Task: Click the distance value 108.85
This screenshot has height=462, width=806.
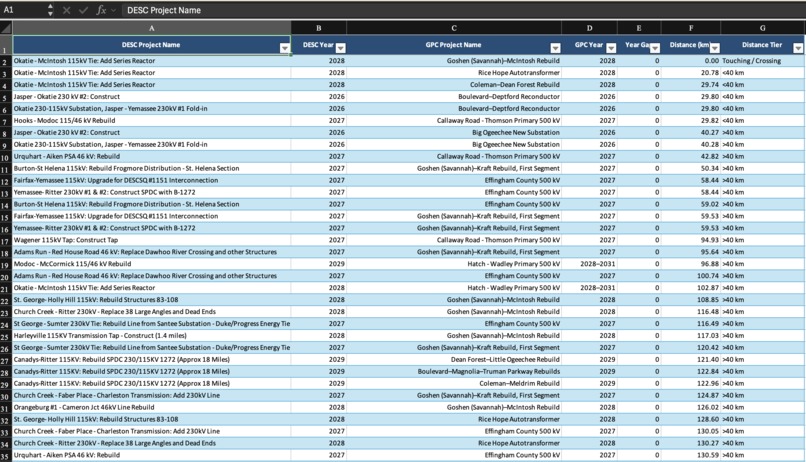Action: pos(708,300)
